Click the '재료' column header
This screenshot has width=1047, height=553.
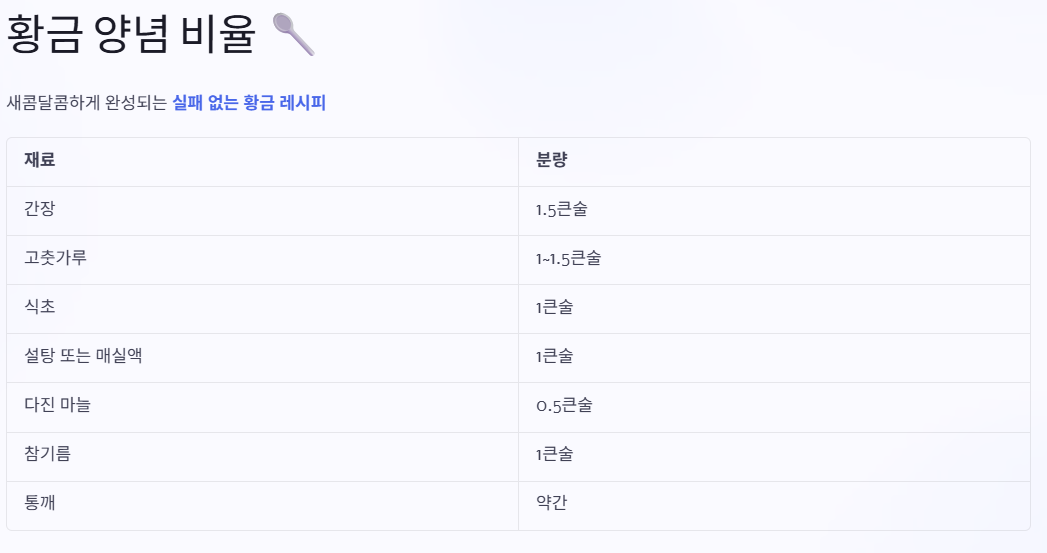click(262, 162)
